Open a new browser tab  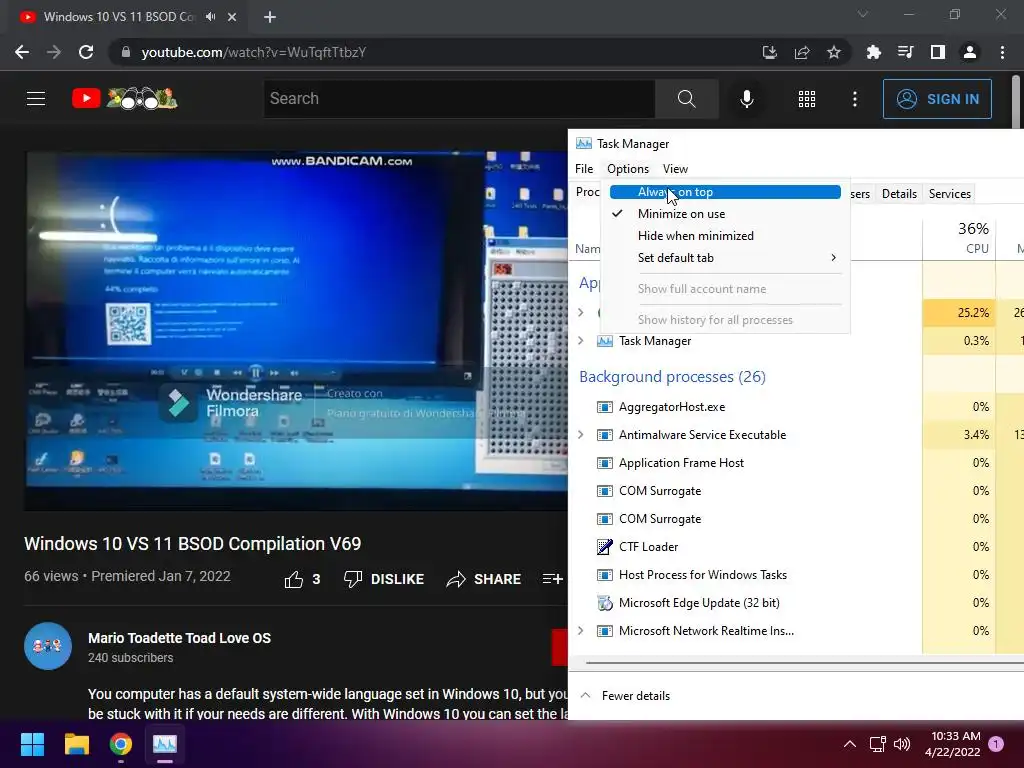coord(270,17)
